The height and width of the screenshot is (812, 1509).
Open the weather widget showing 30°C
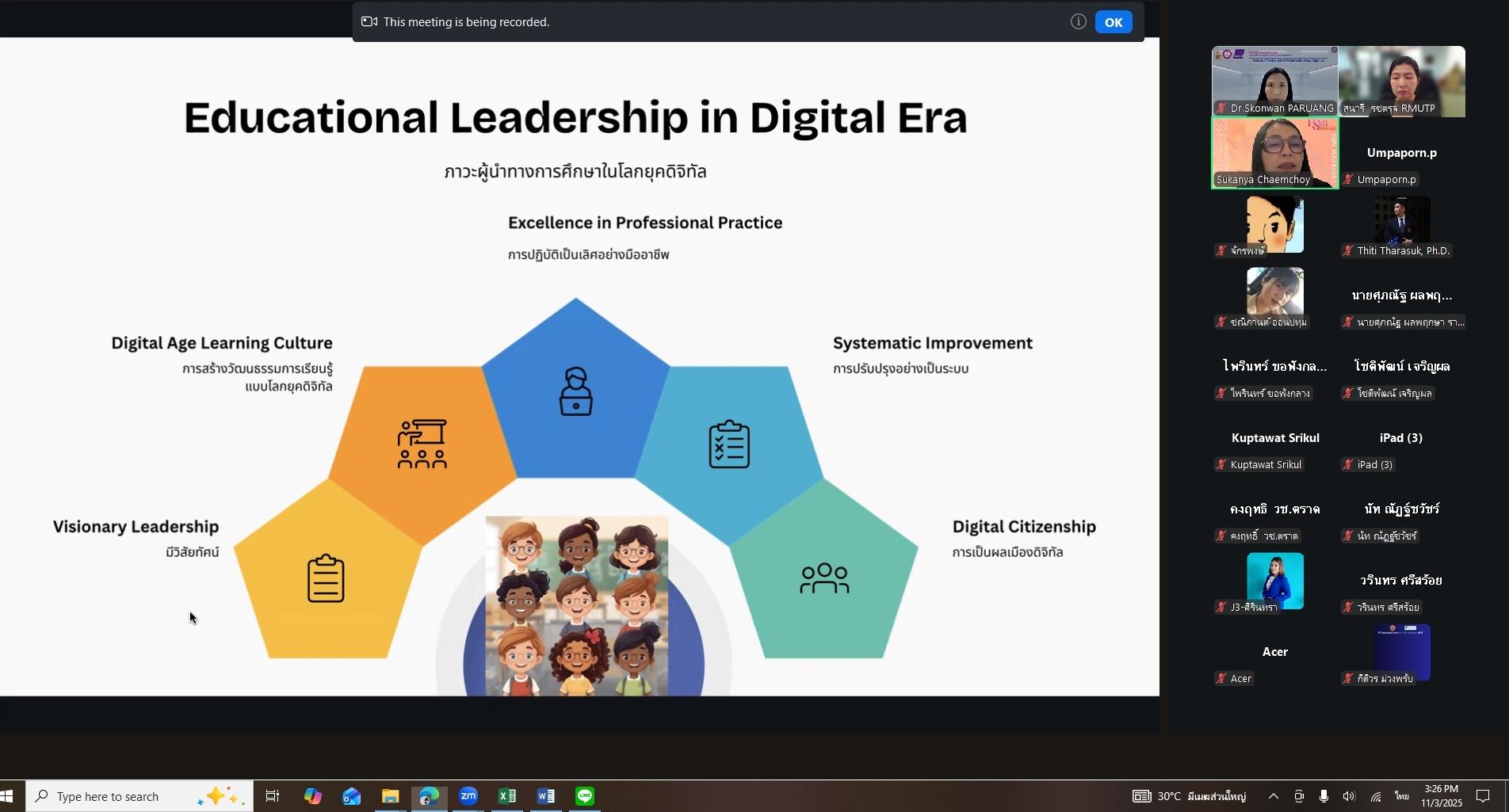[1189, 796]
